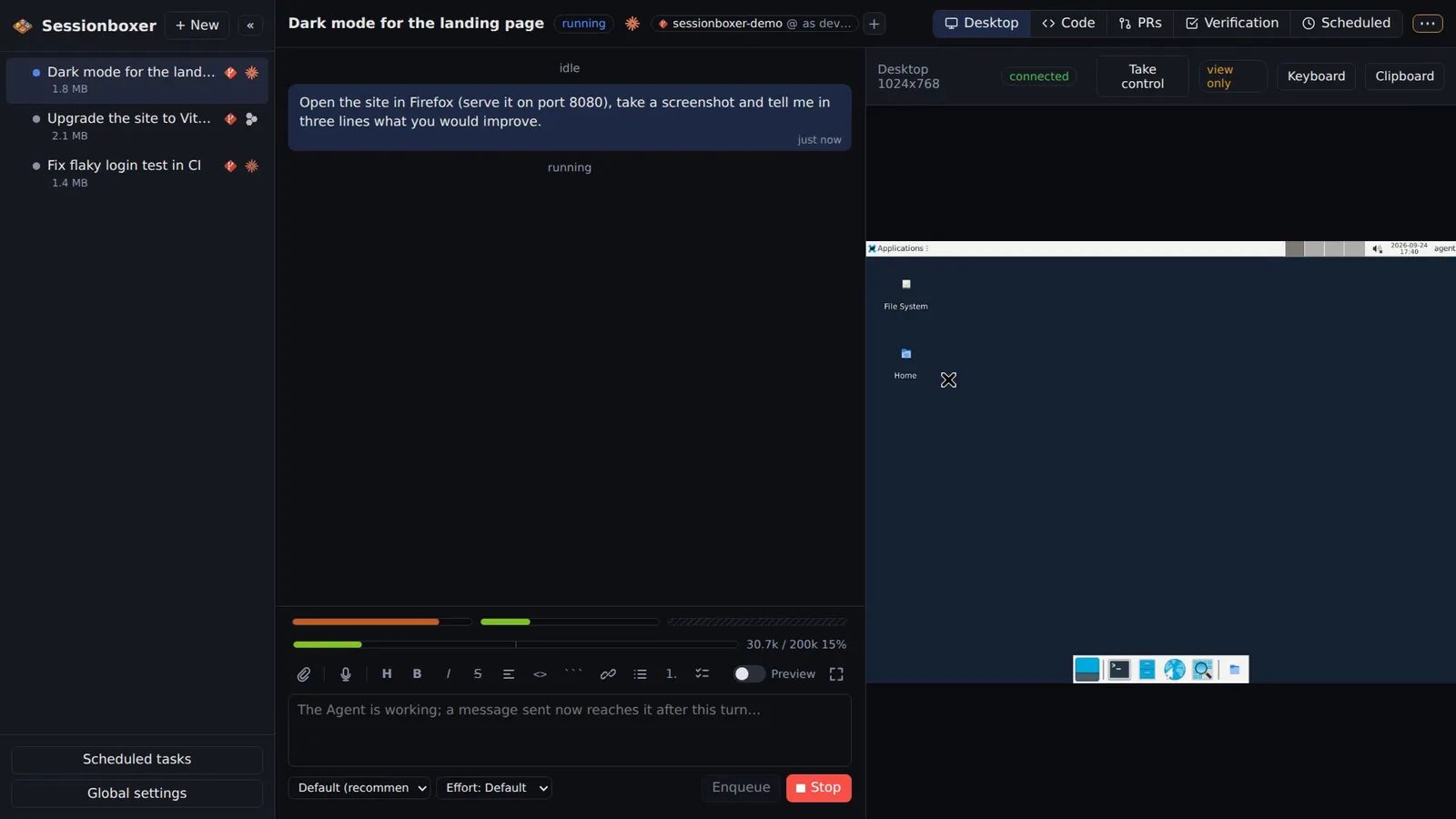Switch to the Desktop tab
Image resolution: width=1456 pixels, height=819 pixels.
[982, 24]
